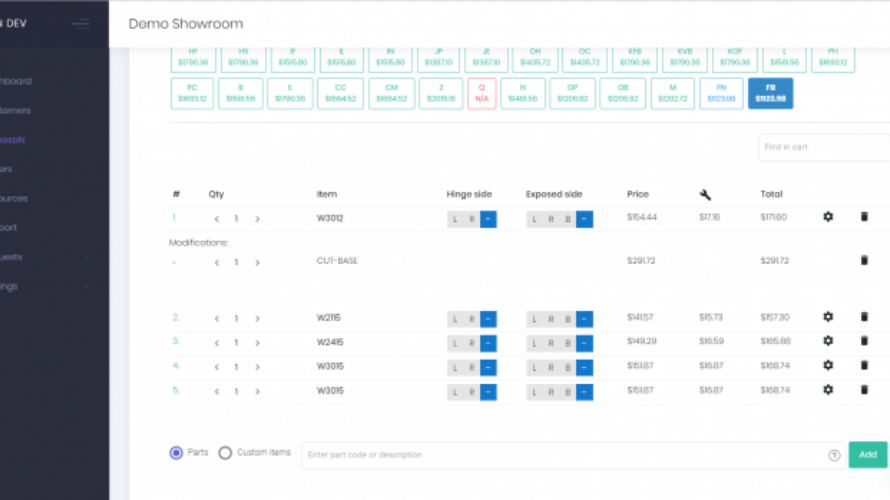
Task: Set hinge side R for W2415
Action: [472, 343]
